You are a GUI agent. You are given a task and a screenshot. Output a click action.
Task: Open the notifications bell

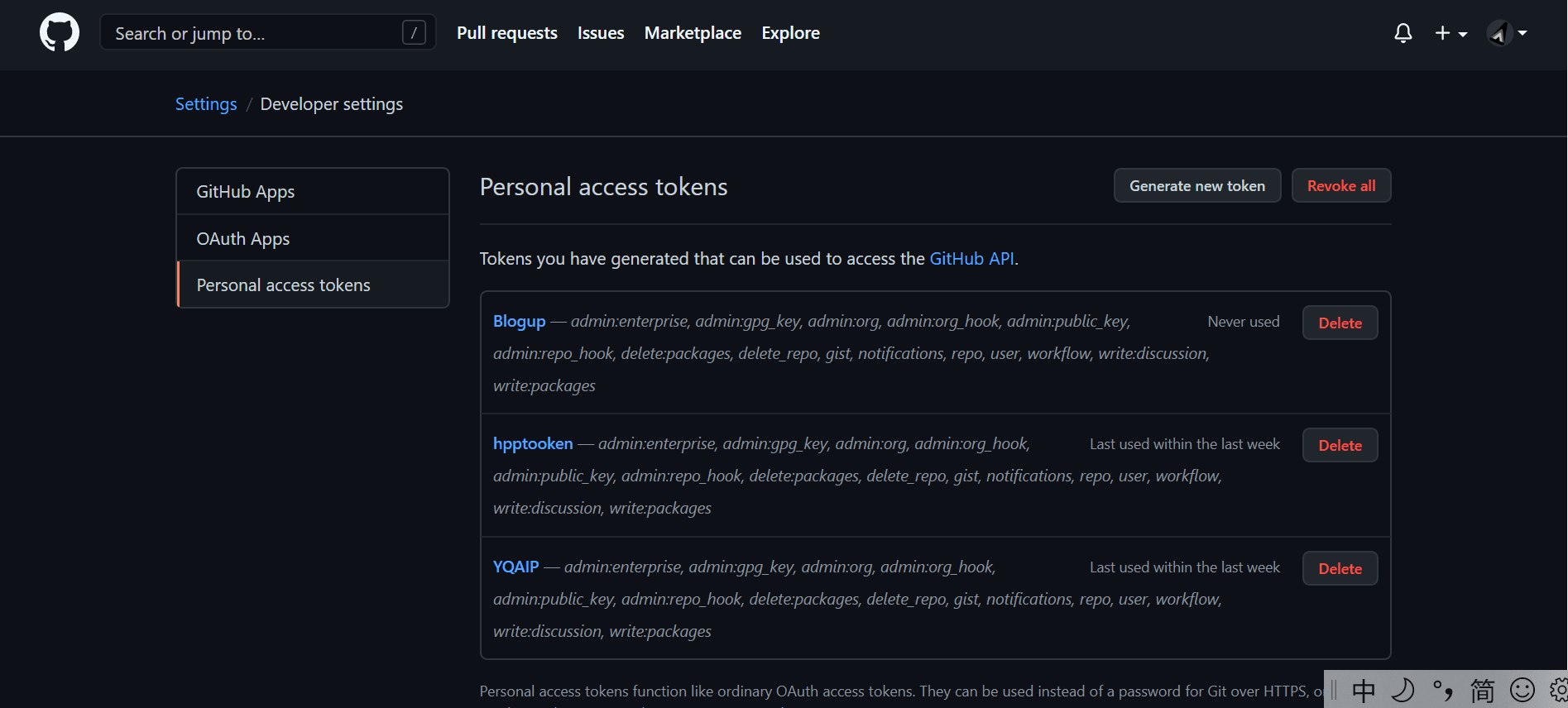pos(1403,33)
